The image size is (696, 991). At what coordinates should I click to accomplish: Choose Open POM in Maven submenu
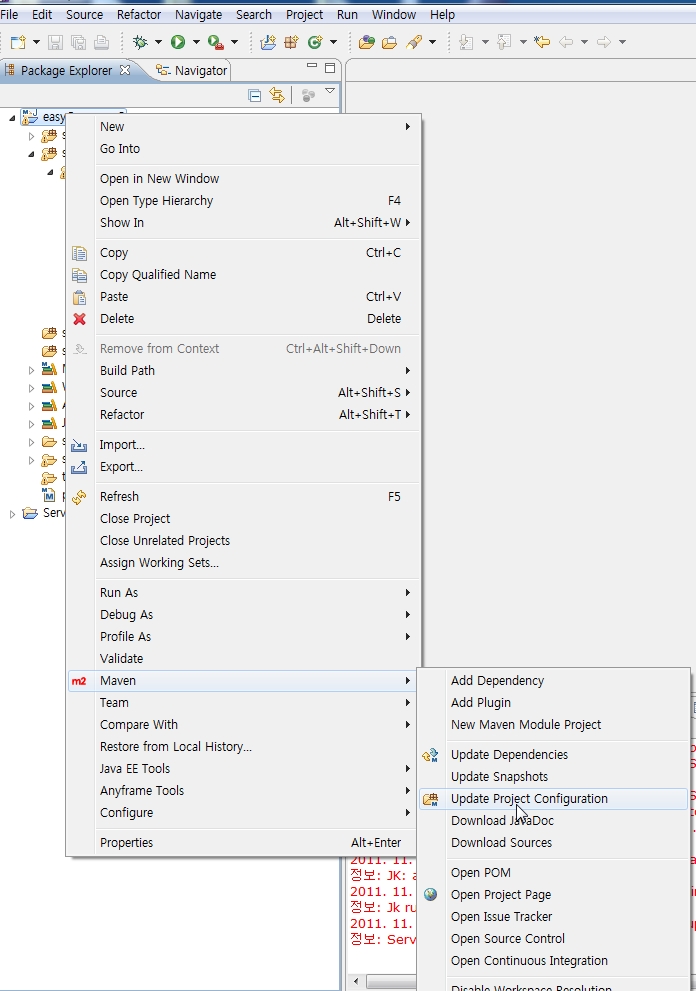[x=480, y=873]
